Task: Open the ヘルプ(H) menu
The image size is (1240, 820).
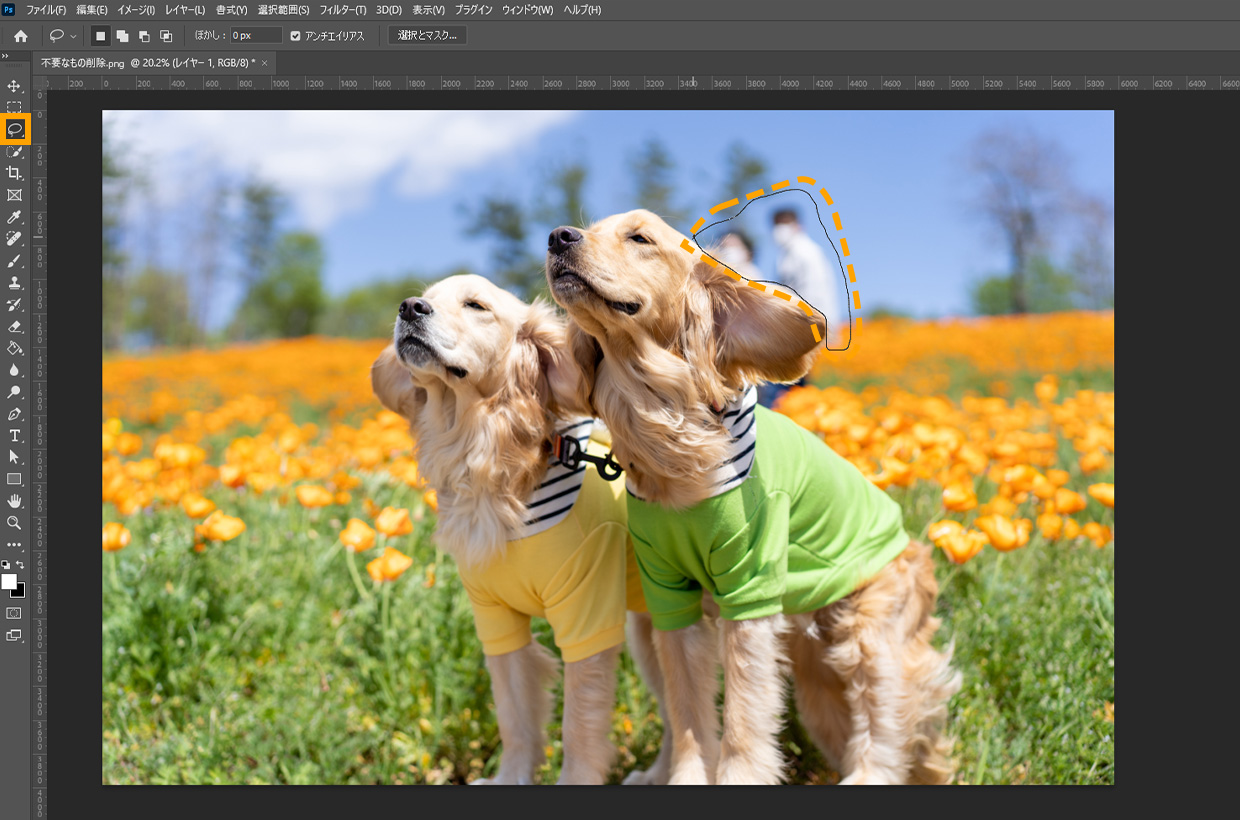Action: [x=582, y=9]
